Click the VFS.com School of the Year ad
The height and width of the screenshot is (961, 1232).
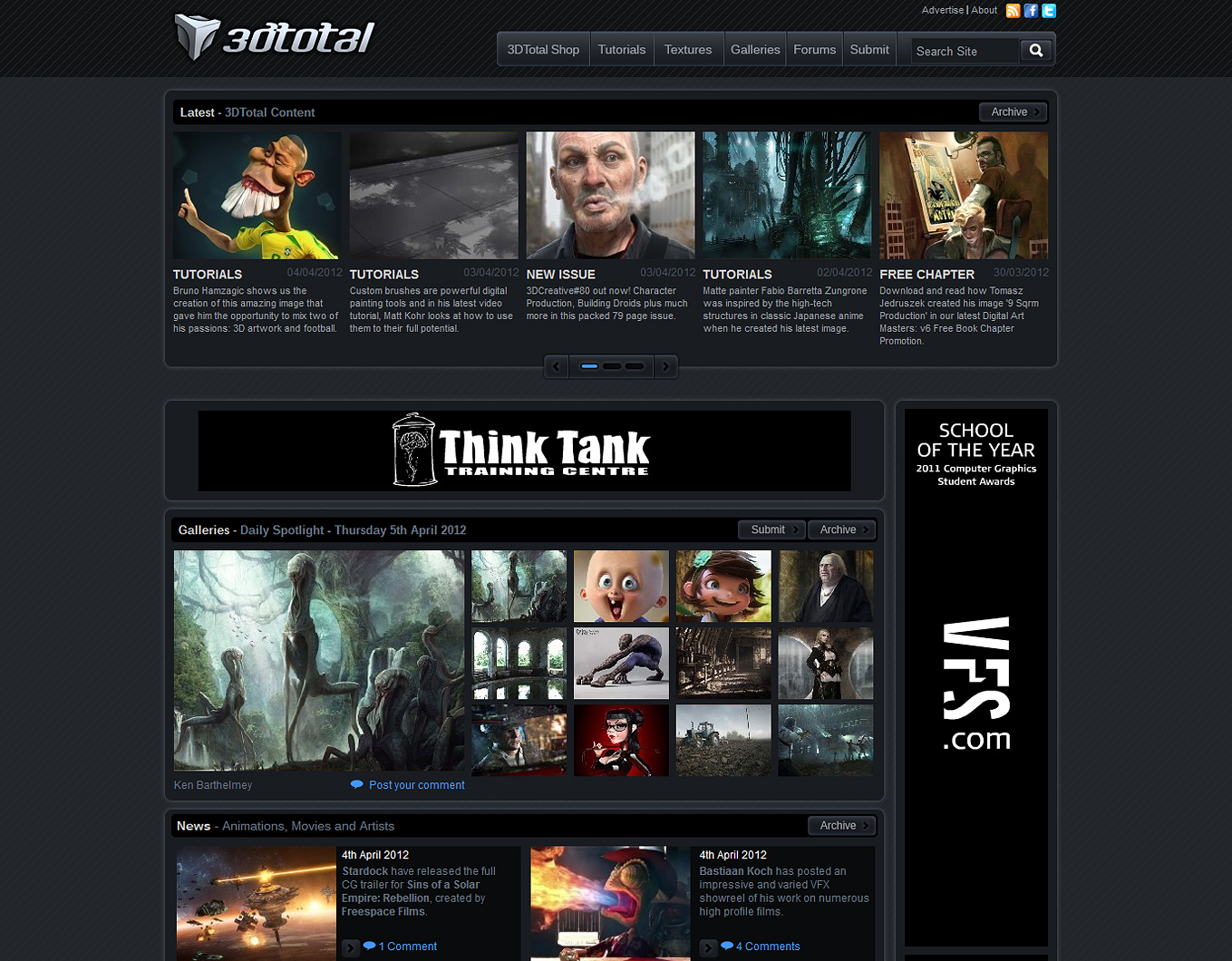976,677
